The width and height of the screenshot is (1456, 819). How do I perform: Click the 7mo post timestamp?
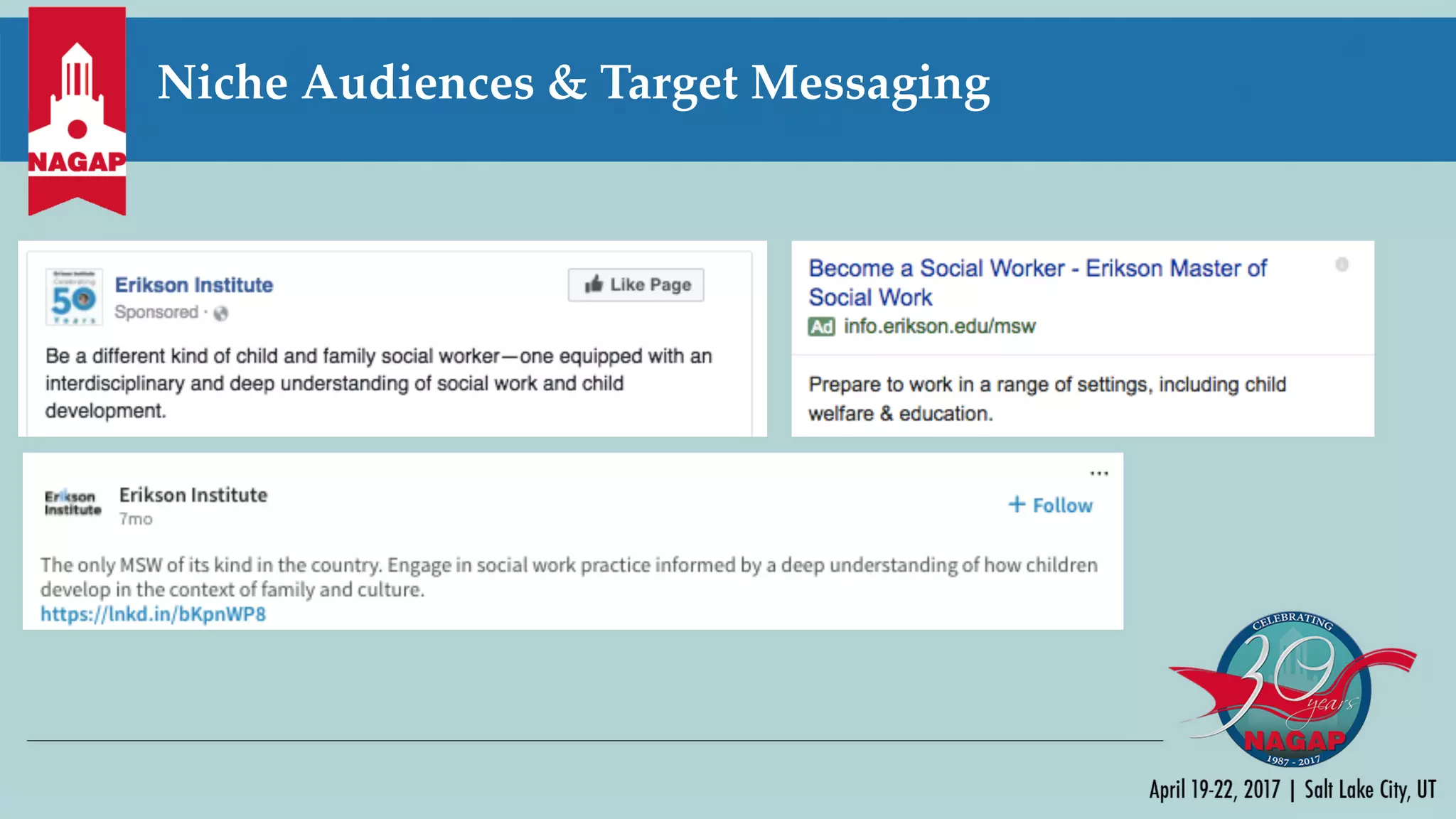coord(136,520)
